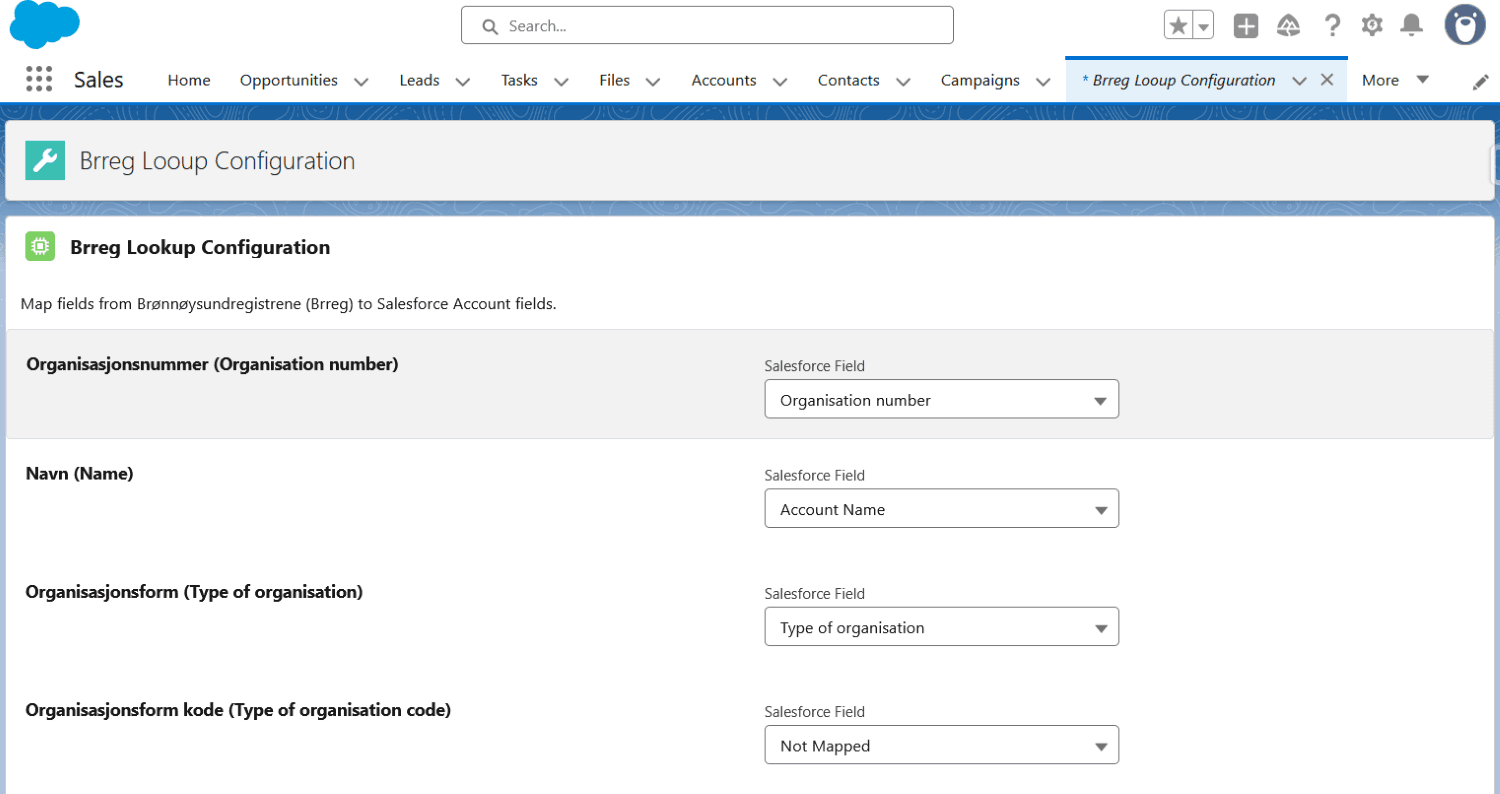Open the Type of organisation field dropdown
This screenshot has width=1500, height=794.
coord(942,628)
